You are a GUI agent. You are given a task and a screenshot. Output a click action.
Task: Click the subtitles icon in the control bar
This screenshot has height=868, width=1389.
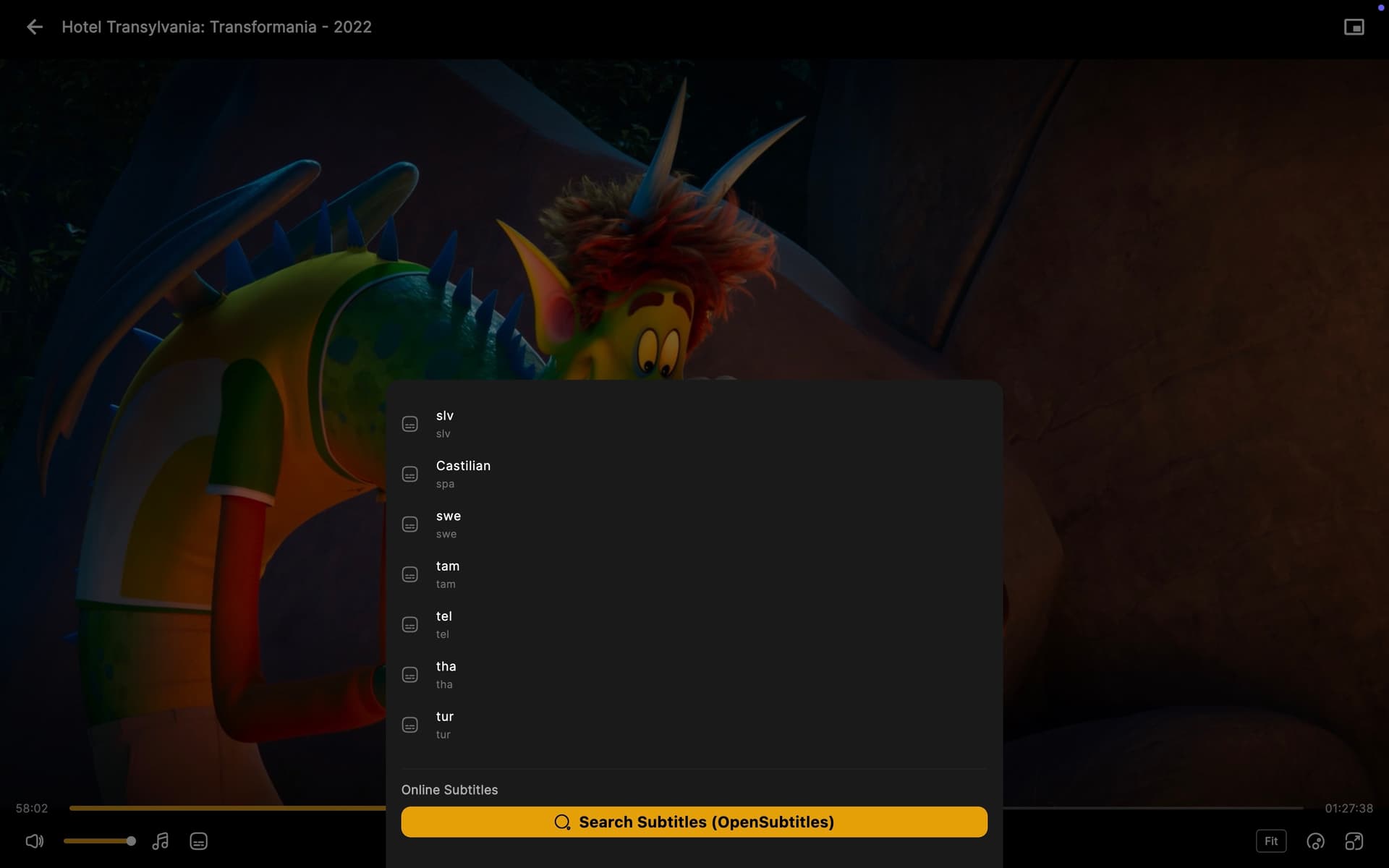(198, 841)
